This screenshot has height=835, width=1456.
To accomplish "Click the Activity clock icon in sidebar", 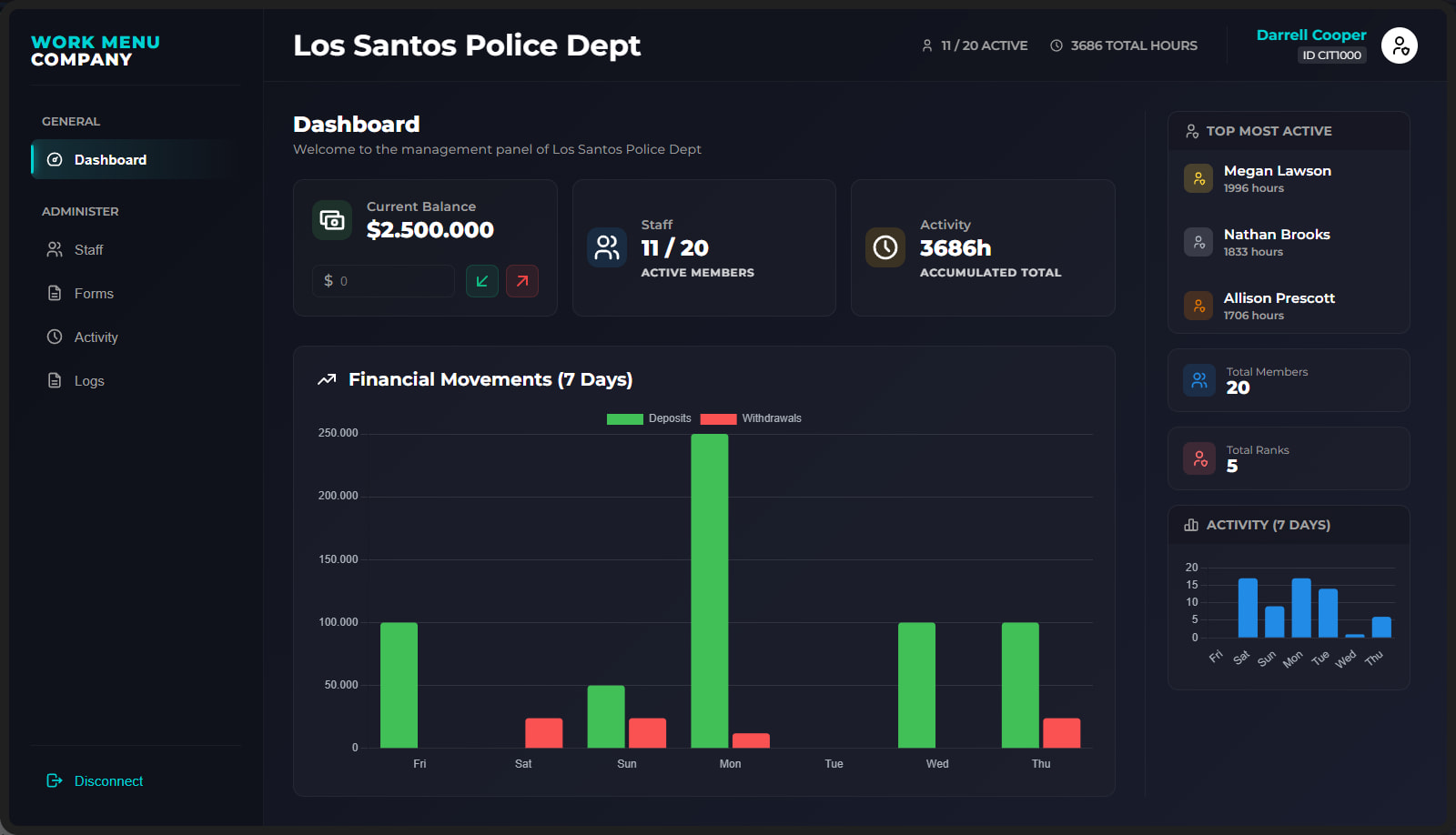I will tap(55, 337).
